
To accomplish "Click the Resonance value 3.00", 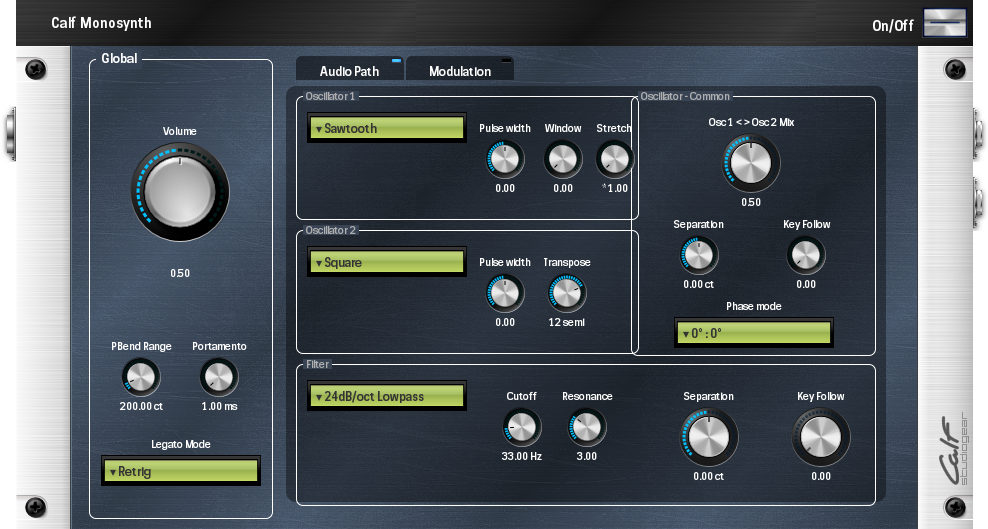I will coord(587,457).
